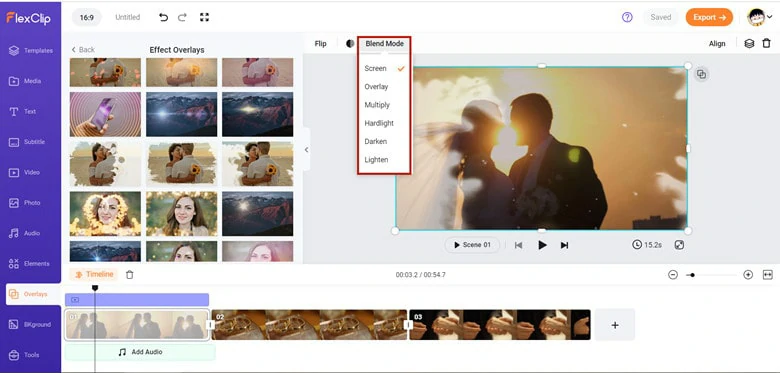Open the layers stack icon
This screenshot has width=780, height=373.
tap(749, 44)
